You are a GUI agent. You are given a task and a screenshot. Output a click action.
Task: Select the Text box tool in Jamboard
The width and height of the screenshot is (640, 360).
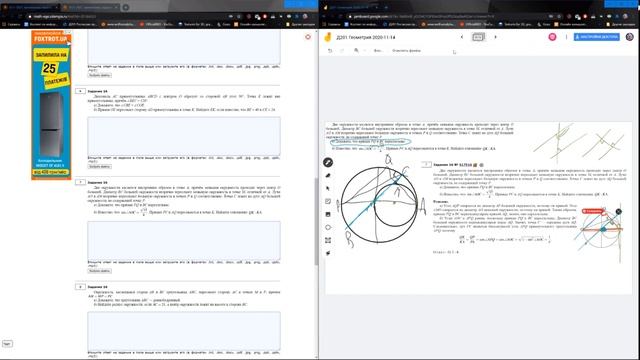tap(328, 240)
